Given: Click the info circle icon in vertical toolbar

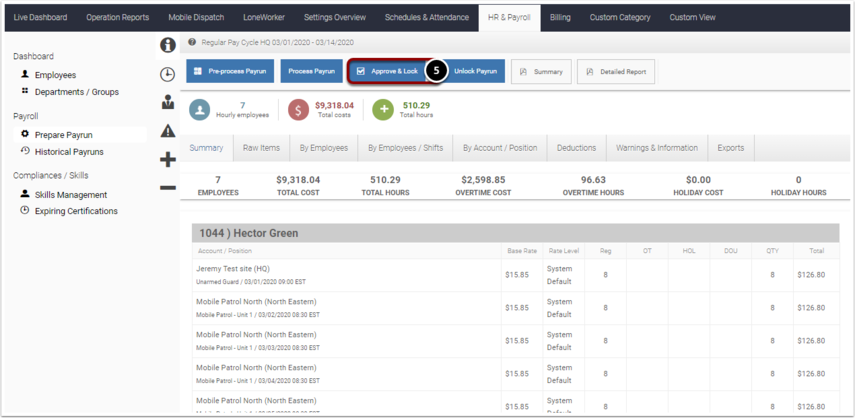Looking at the screenshot, I should click(x=167, y=45).
